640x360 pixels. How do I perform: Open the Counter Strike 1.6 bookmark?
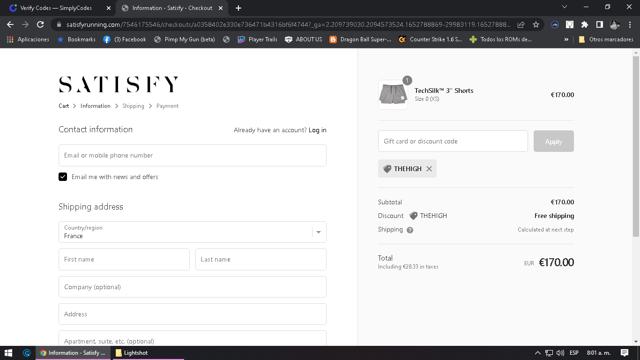point(430,39)
